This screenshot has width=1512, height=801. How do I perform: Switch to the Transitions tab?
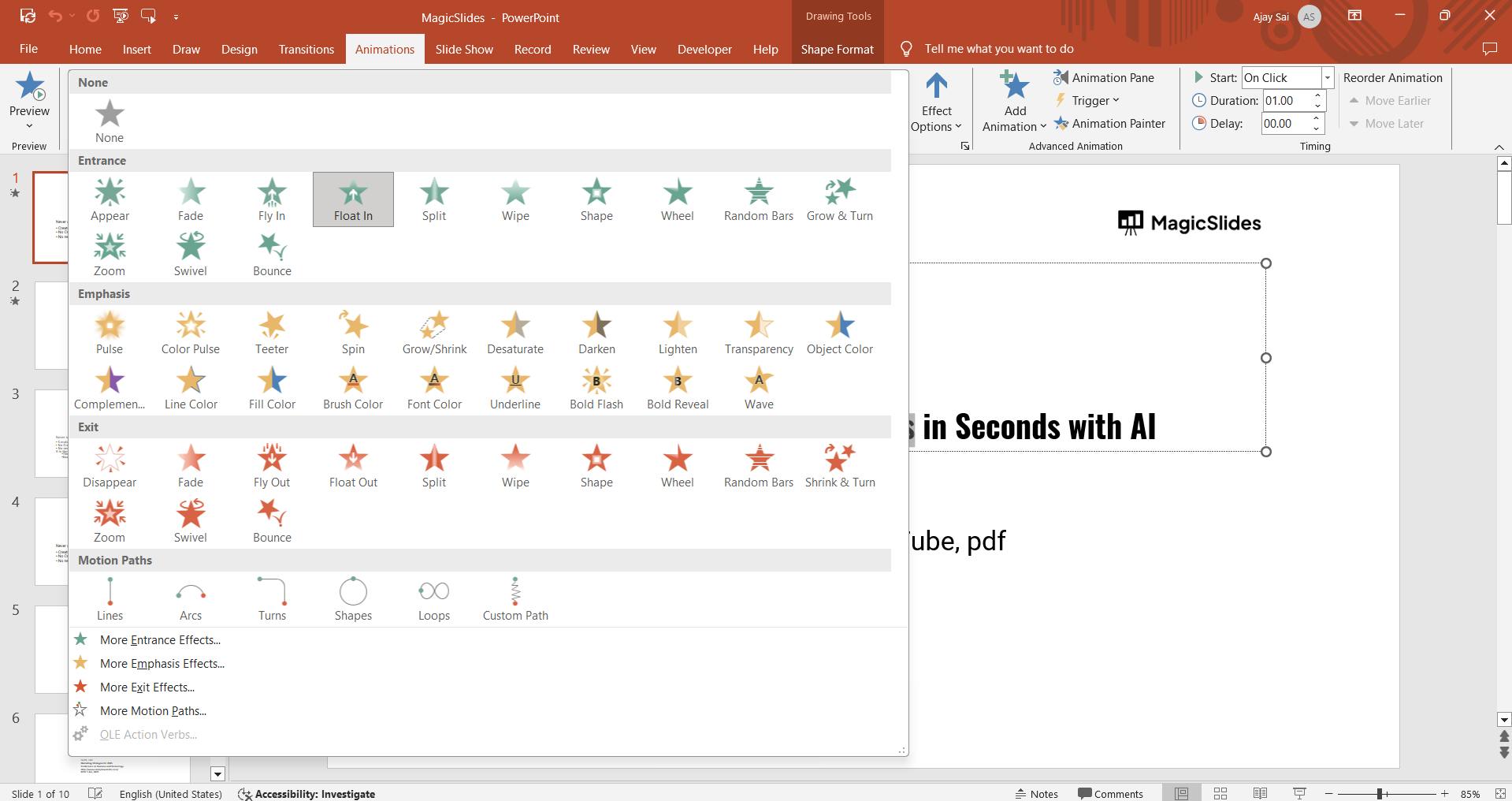pyautogui.click(x=306, y=49)
